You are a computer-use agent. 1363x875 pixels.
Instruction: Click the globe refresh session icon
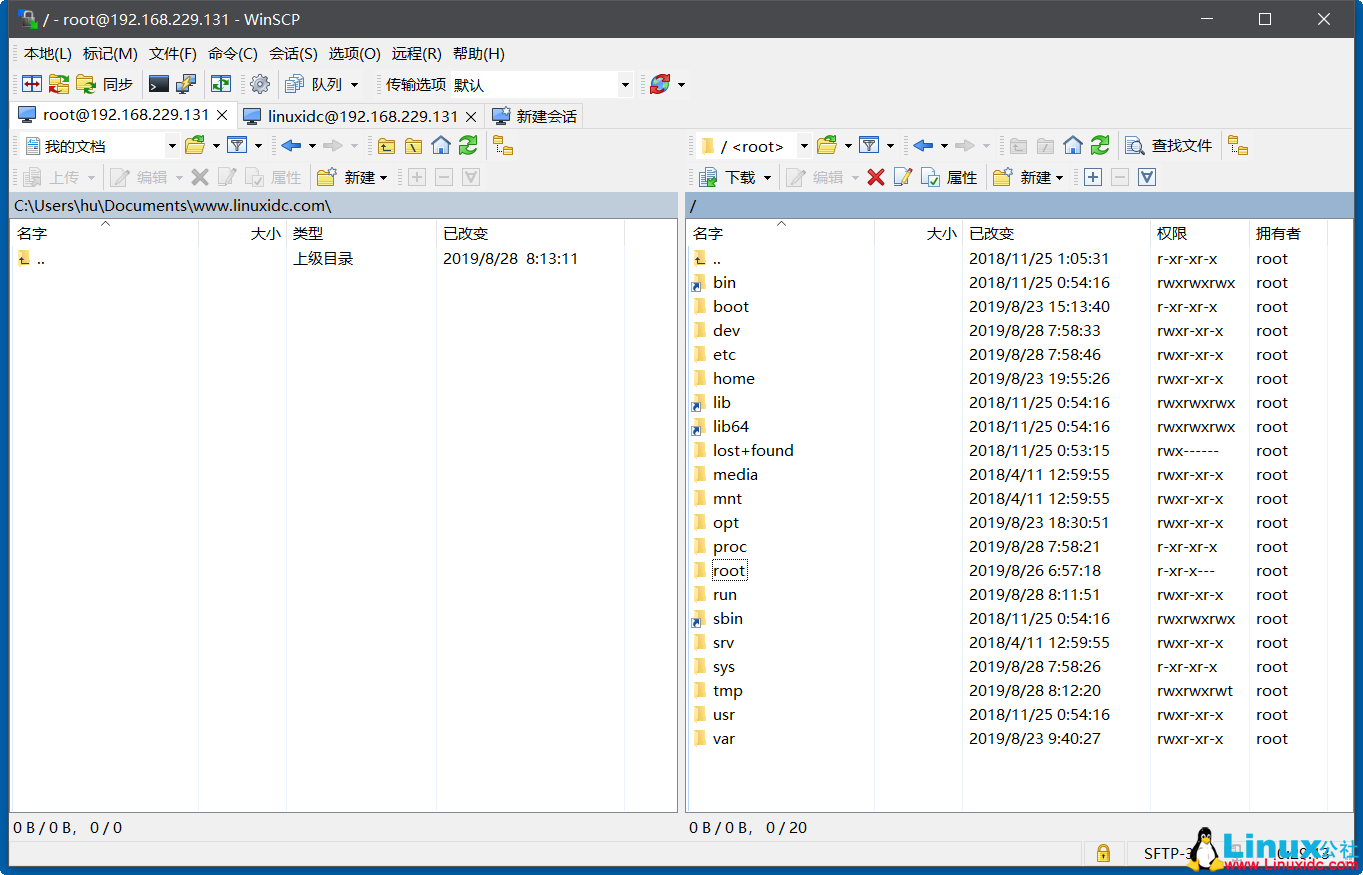(x=659, y=84)
